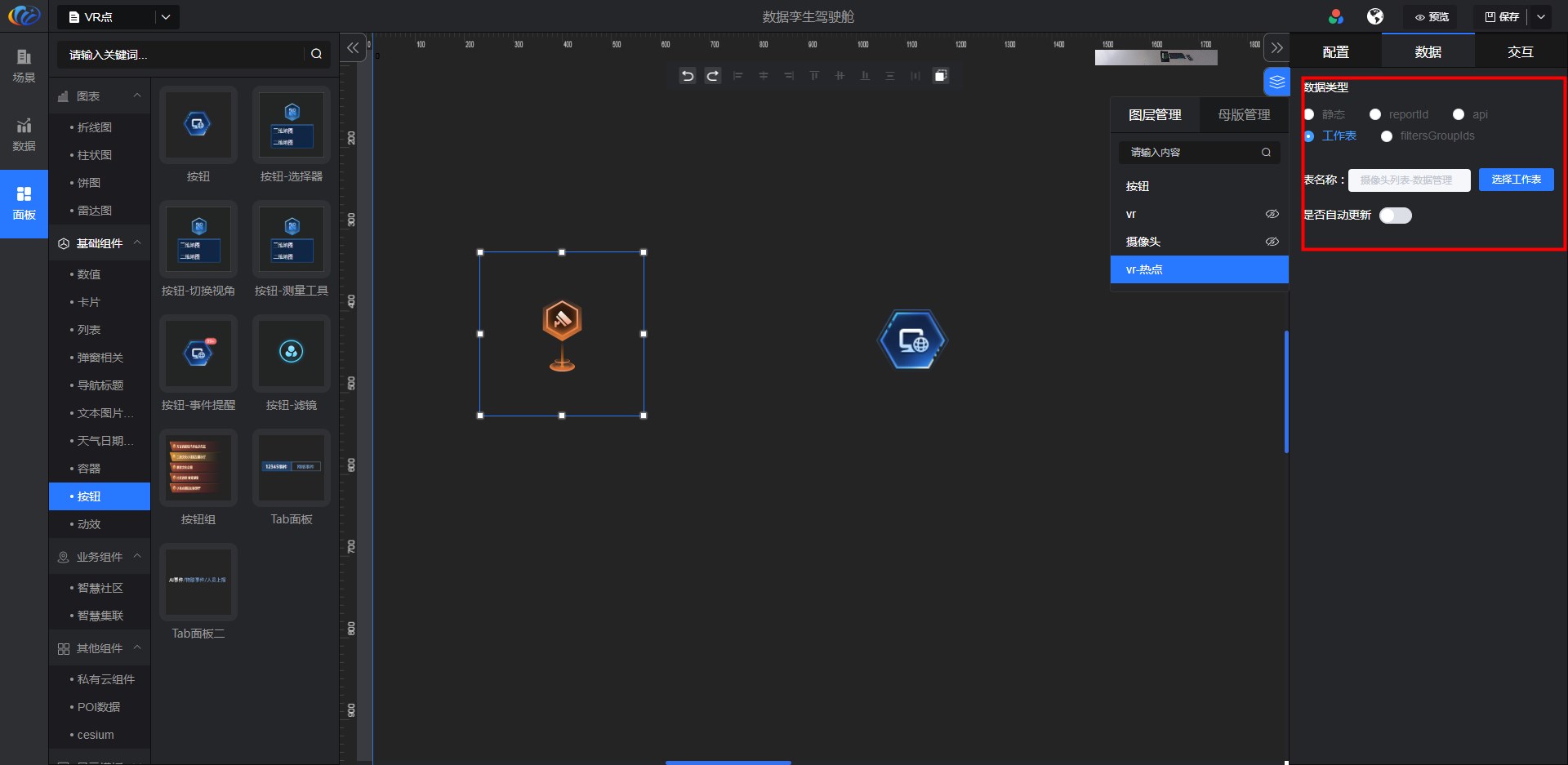Click the redo arrow in canvas toolbar
The width and height of the screenshot is (1568, 765).
point(713,76)
